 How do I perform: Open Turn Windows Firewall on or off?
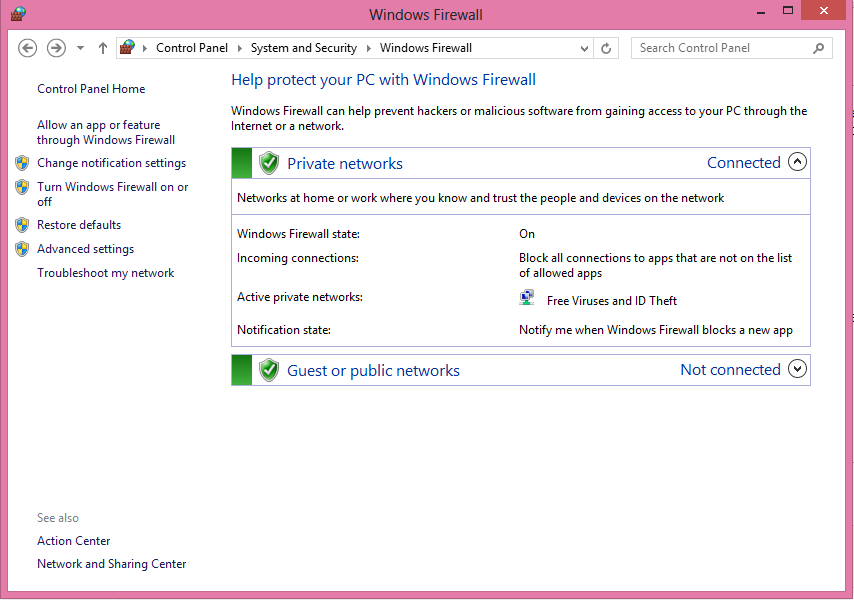pyautogui.click(x=112, y=194)
